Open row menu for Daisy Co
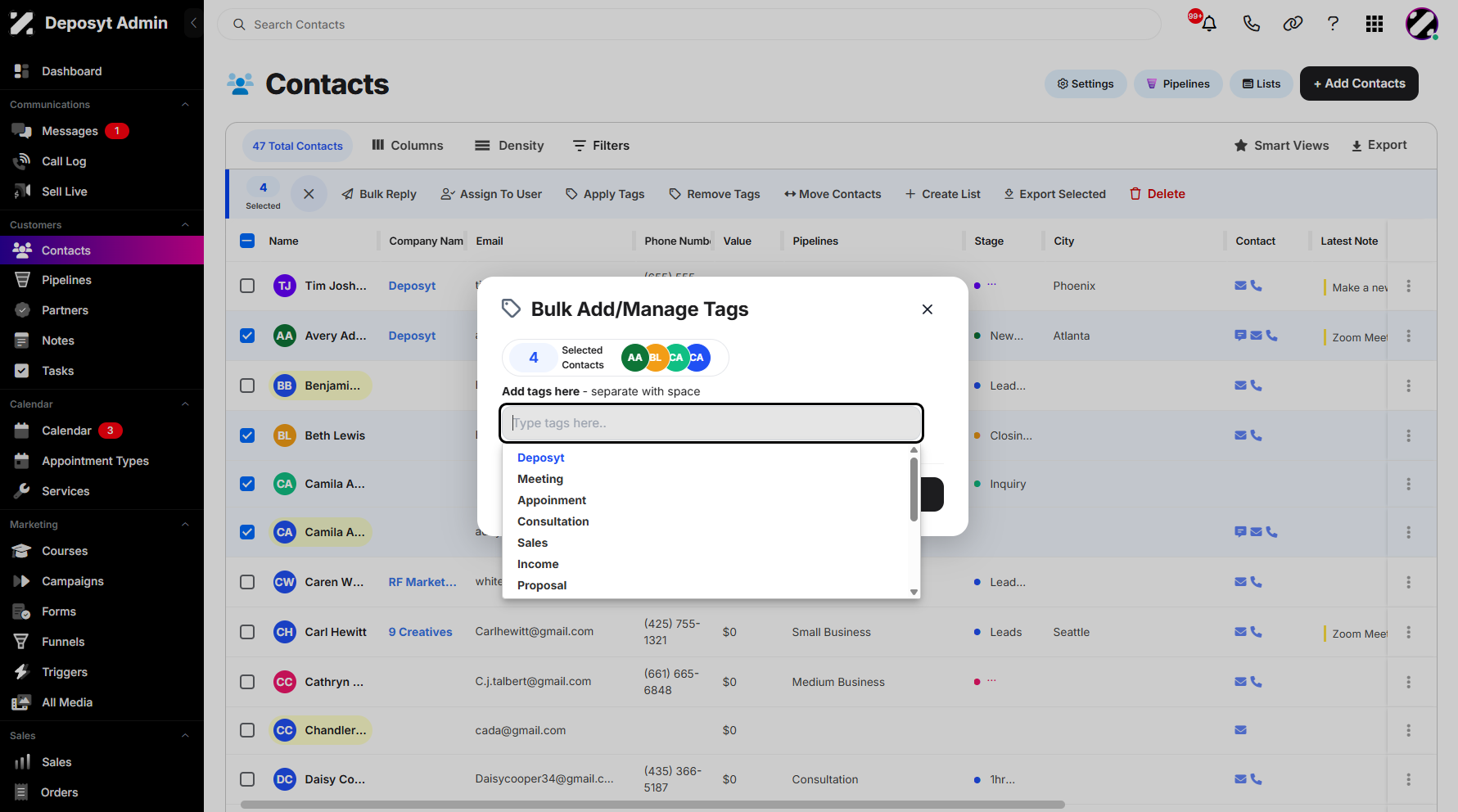 pyautogui.click(x=1408, y=779)
